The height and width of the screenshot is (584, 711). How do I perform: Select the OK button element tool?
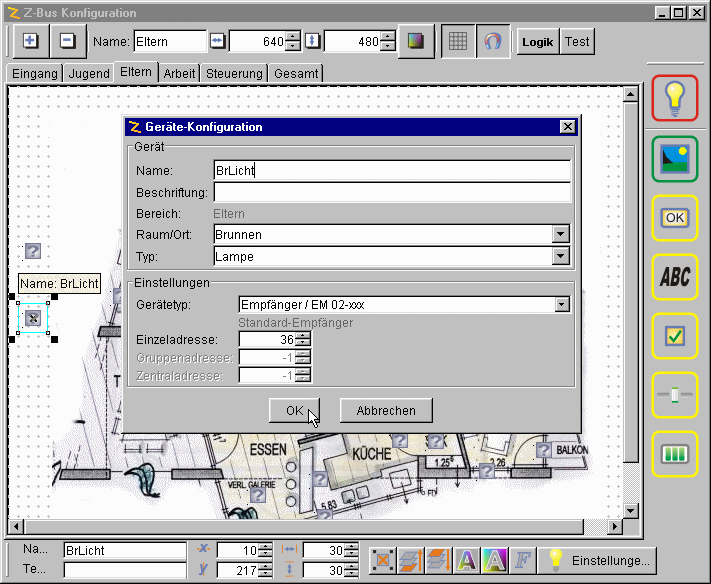675,217
